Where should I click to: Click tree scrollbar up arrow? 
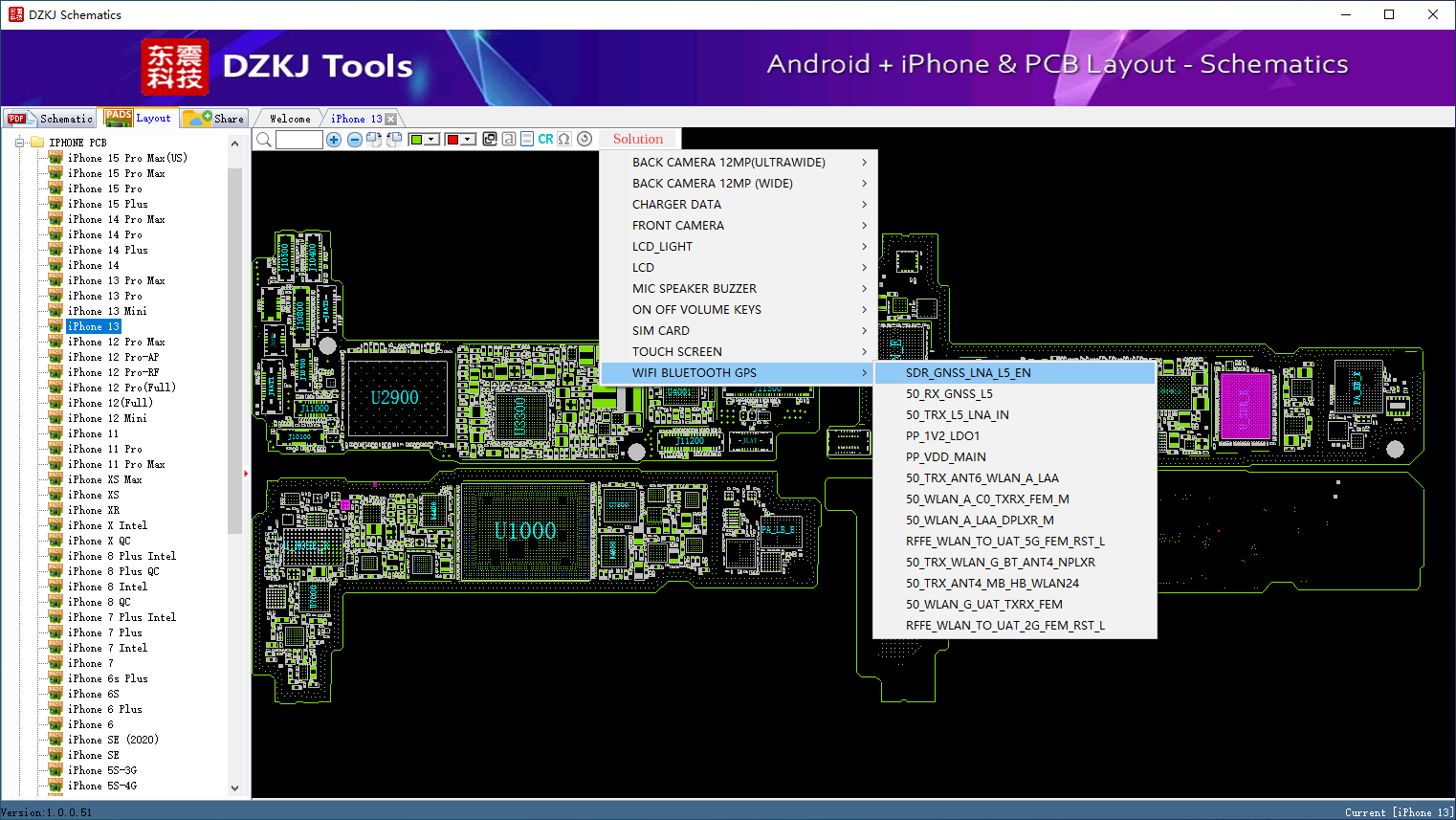point(235,144)
